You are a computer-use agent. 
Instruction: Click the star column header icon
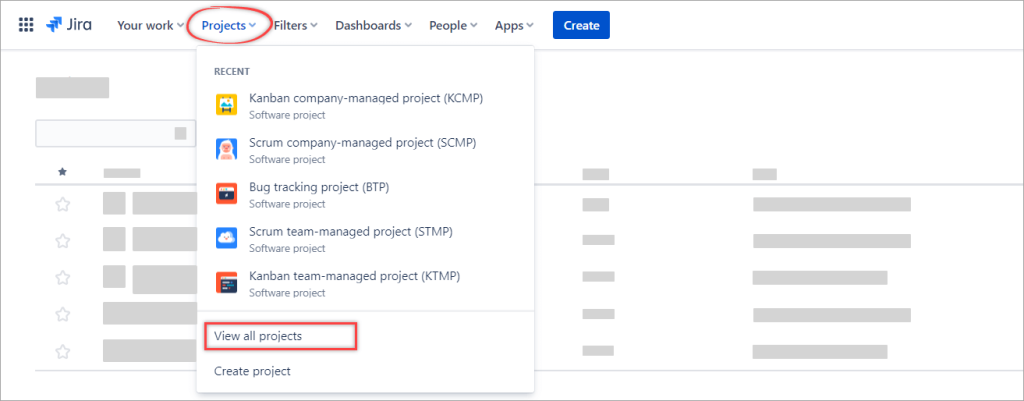pyautogui.click(x=62, y=172)
